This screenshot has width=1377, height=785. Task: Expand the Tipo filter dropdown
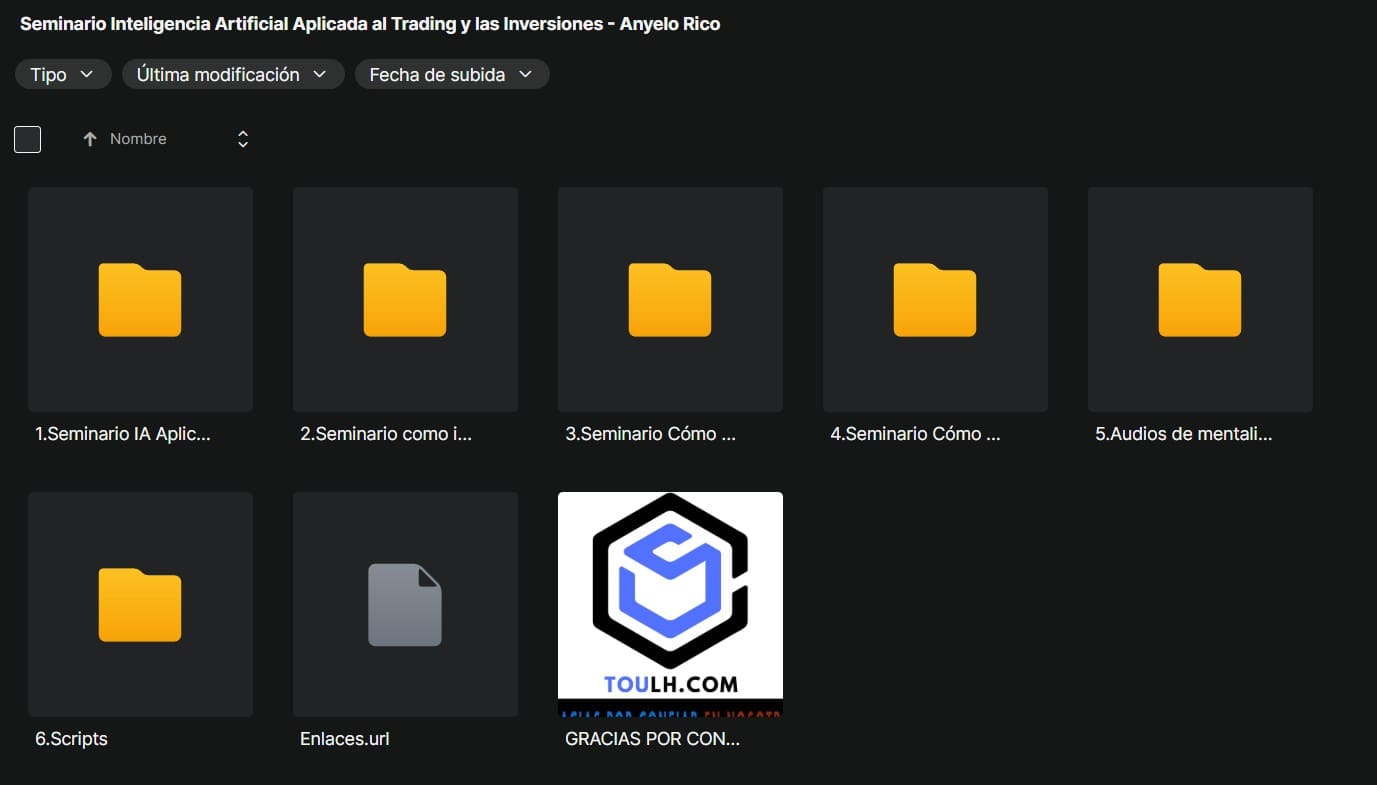tap(62, 75)
